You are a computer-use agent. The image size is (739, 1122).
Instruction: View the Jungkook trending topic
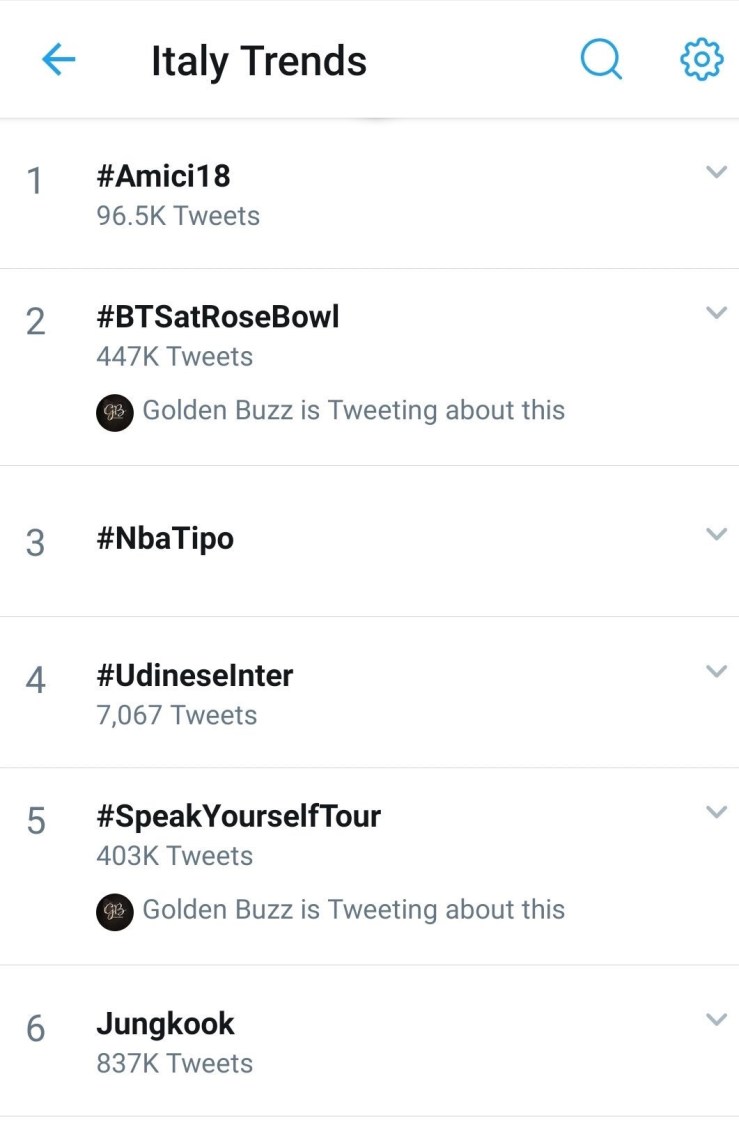pos(165,1024)
